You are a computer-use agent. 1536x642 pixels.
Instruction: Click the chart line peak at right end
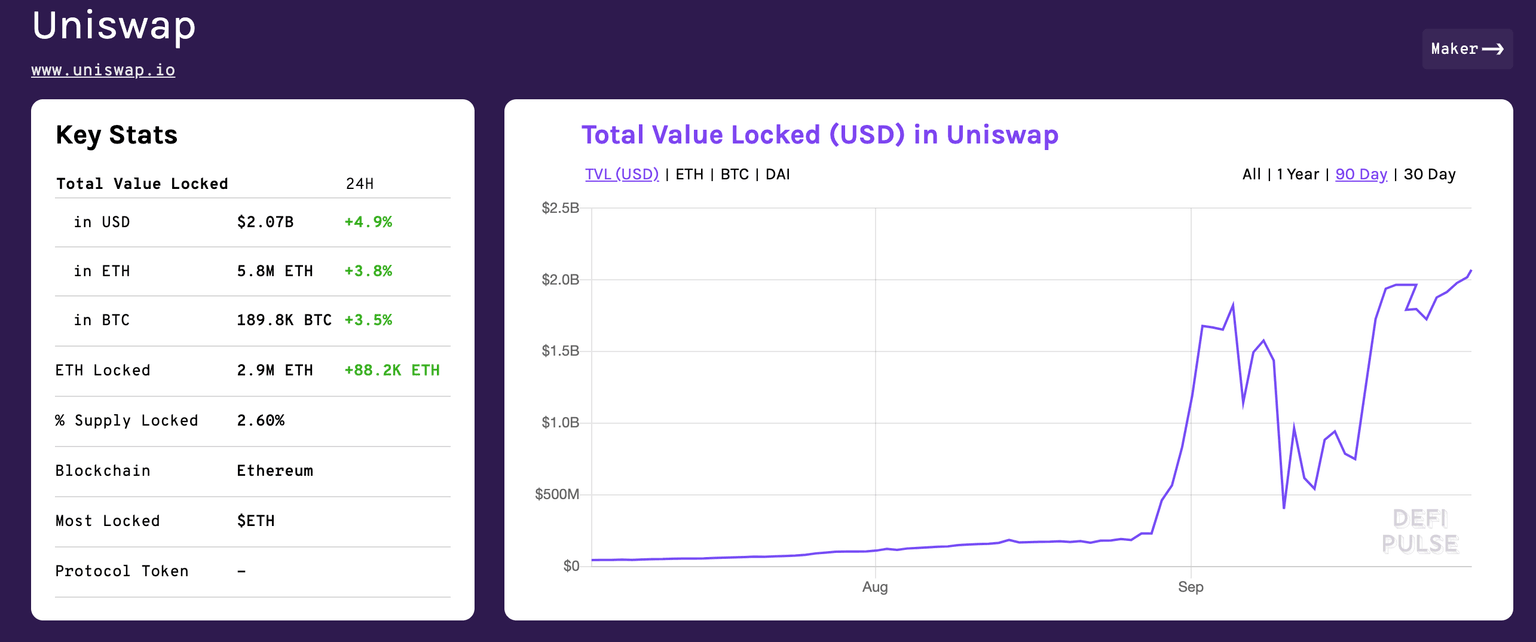pos(1471,271)
